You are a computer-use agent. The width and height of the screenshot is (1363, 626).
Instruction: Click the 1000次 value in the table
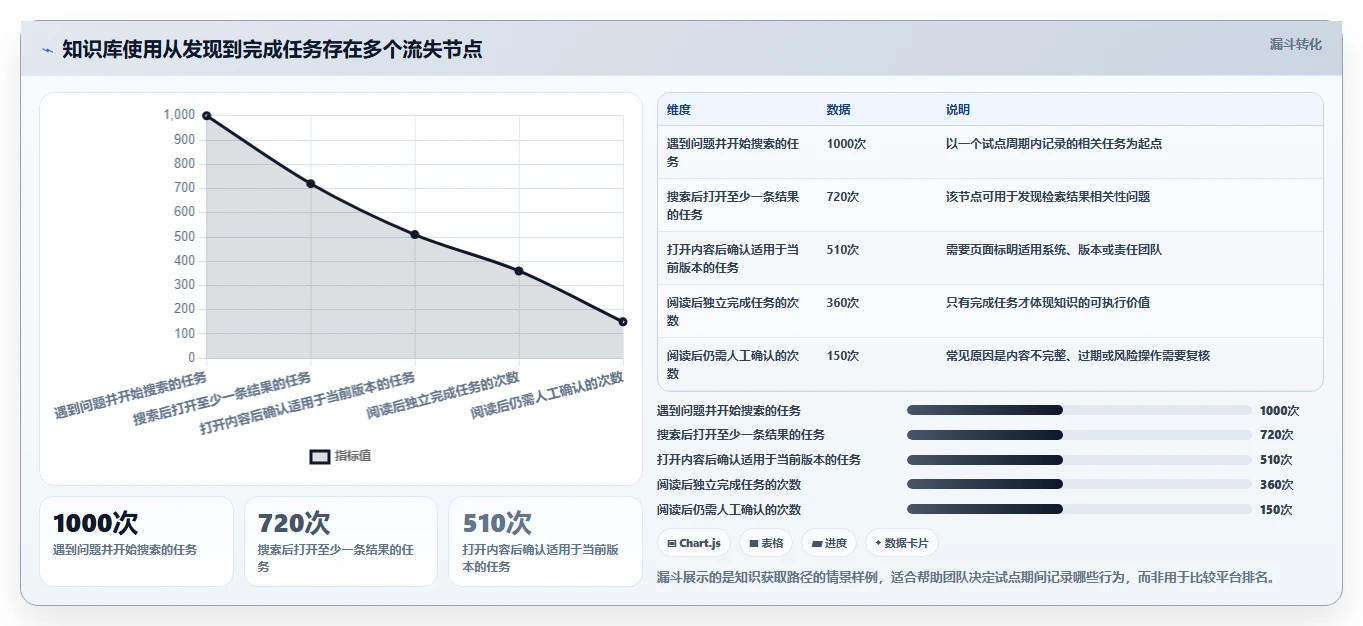click(847, 144)
